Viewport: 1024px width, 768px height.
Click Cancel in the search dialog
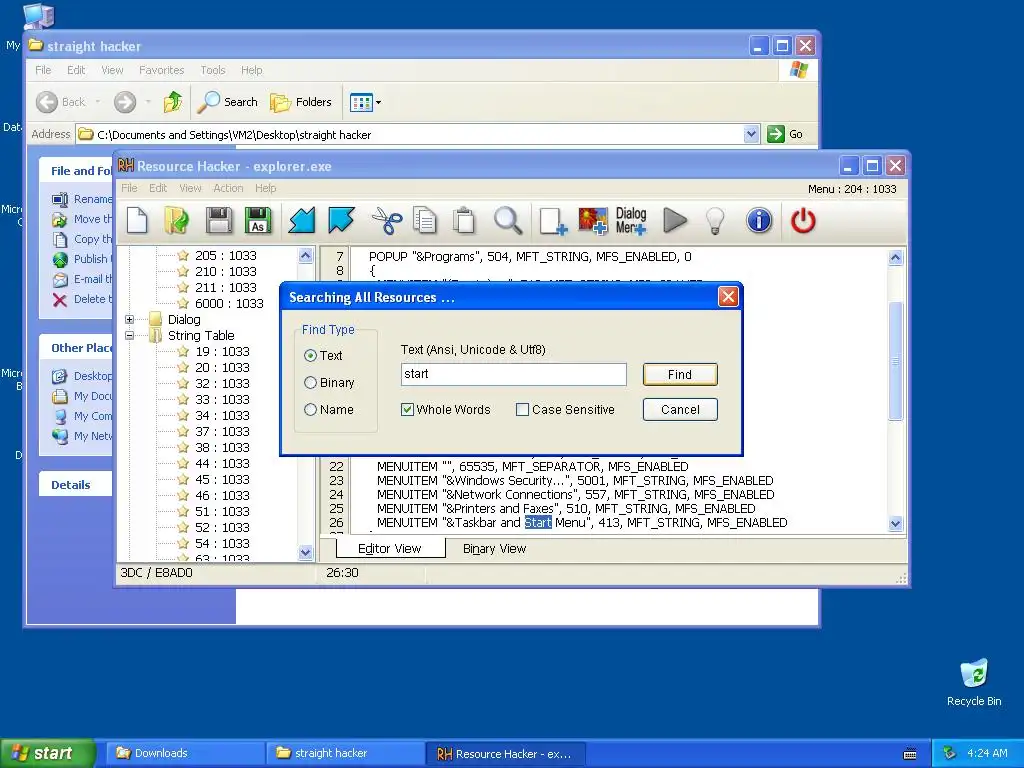tap(680, 409)
